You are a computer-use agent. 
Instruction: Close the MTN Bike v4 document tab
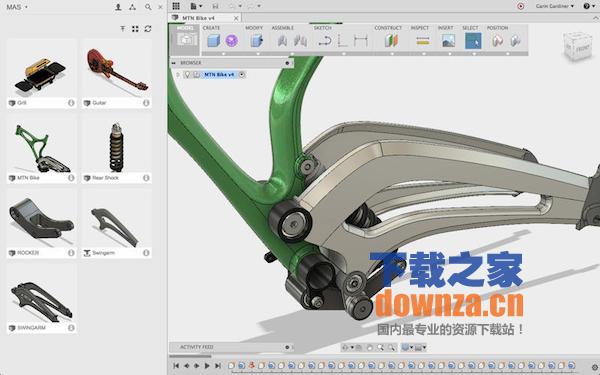[x=236, y=18]
